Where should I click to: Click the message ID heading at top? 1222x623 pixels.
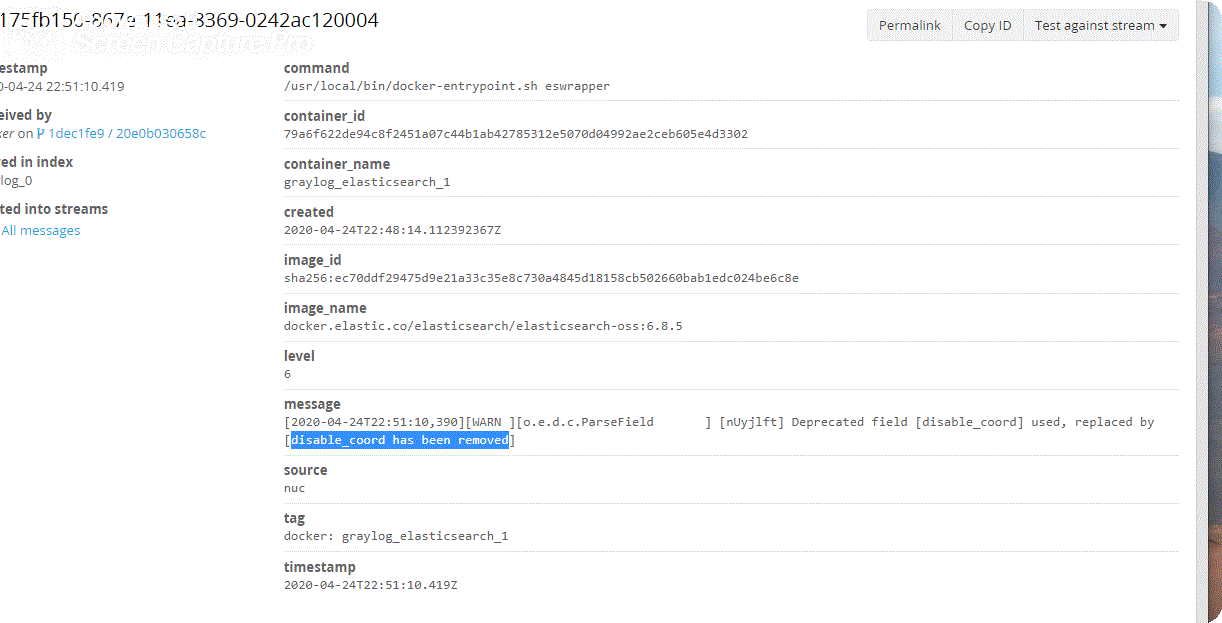pyautogui.click(x=189, y=20)
